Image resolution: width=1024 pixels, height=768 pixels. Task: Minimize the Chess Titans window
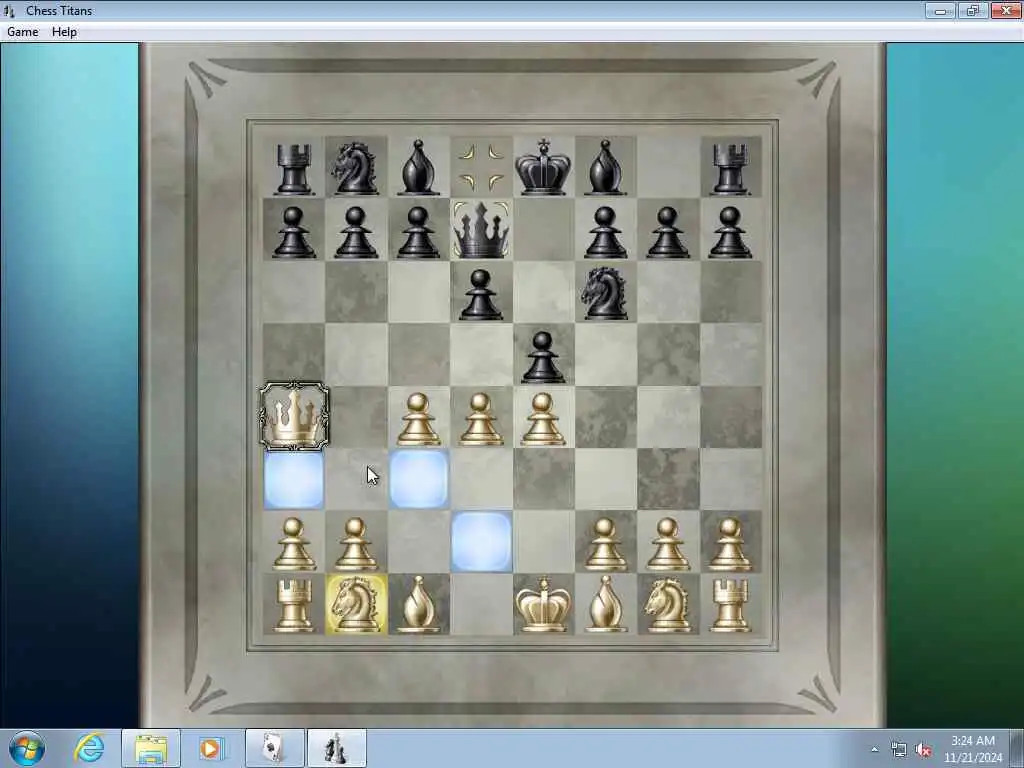(940, 10)
